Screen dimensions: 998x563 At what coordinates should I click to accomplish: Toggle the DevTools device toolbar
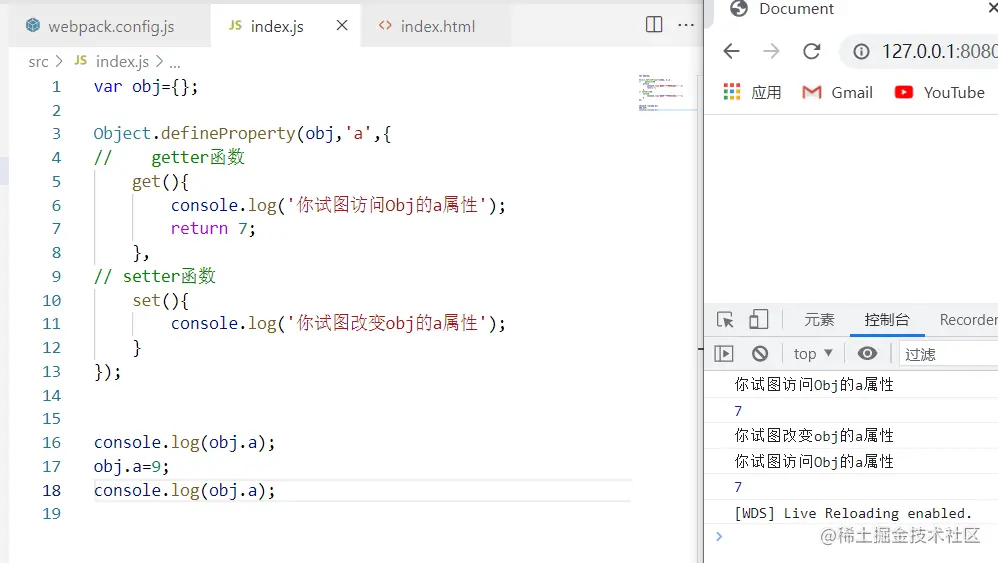(758, 319)
